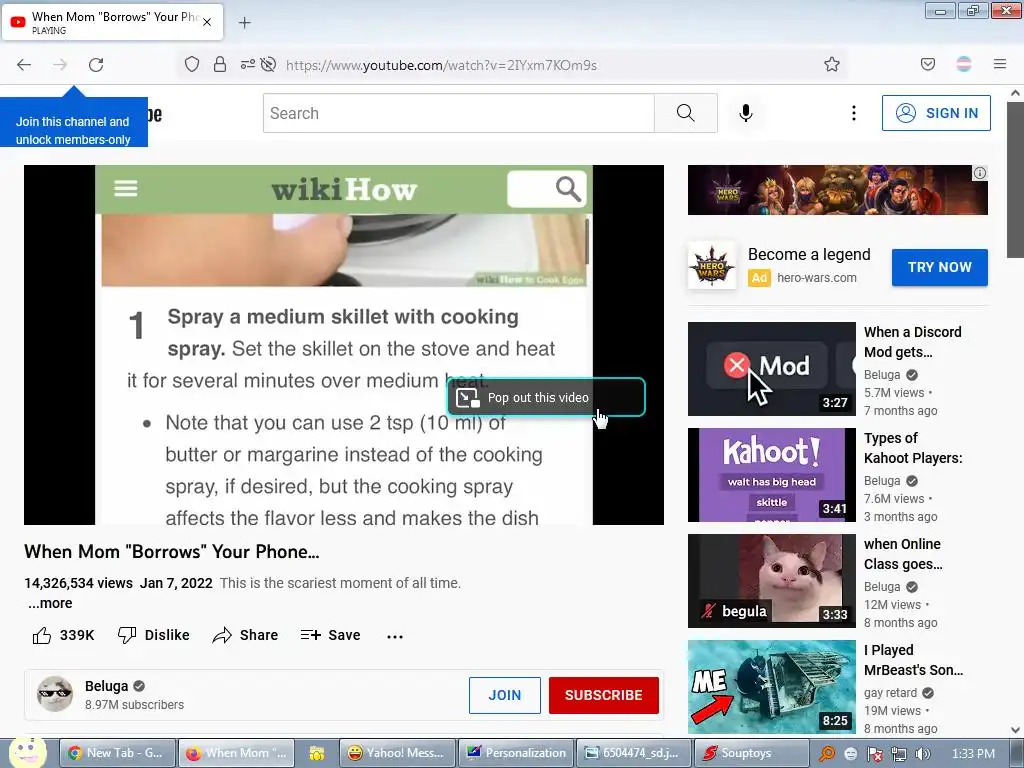Play the Discord Mod video thumbnail
Viewport: 1024px width, 768px height.
771,369
